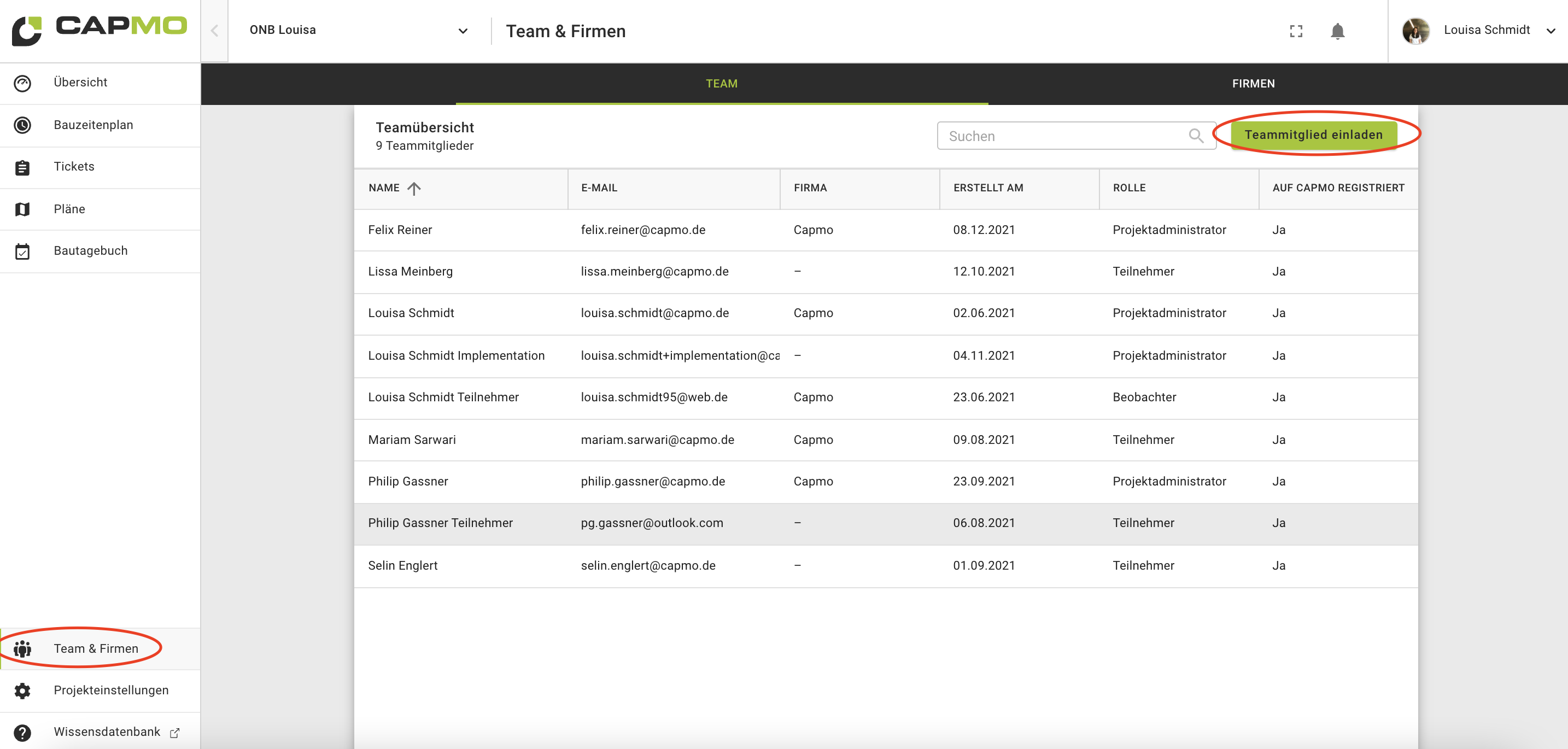The height and width of the screenshot is (749, 1568).
Task: Select the TEAM tab
Action: click(721, 83)
